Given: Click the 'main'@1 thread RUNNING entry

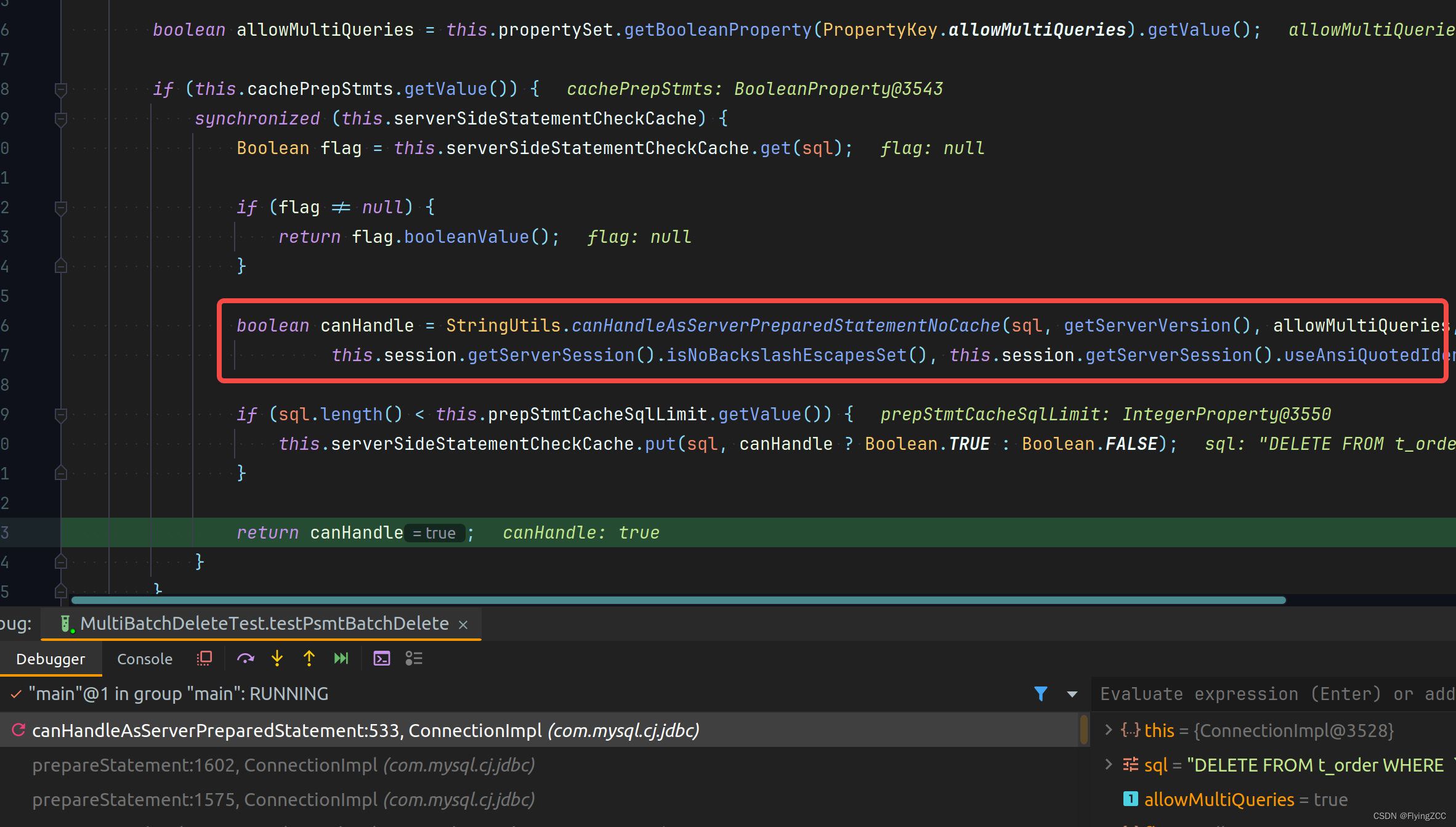Looking at the screenshot, I should [x=179, y=694].
